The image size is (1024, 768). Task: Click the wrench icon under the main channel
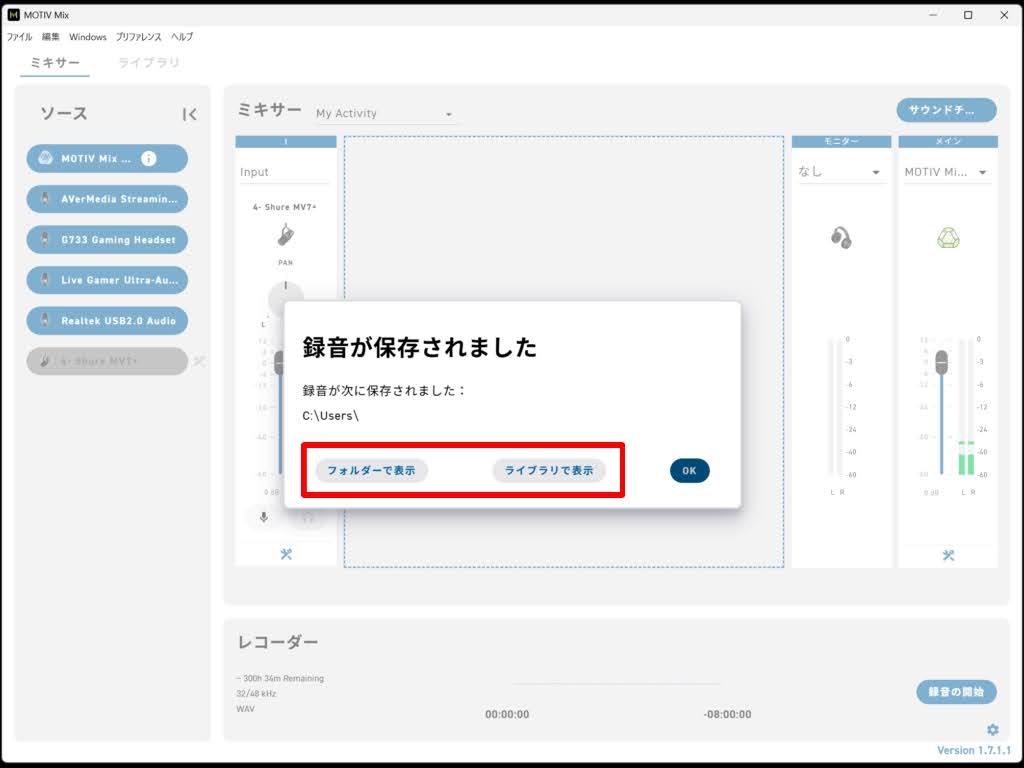(948, 556)
